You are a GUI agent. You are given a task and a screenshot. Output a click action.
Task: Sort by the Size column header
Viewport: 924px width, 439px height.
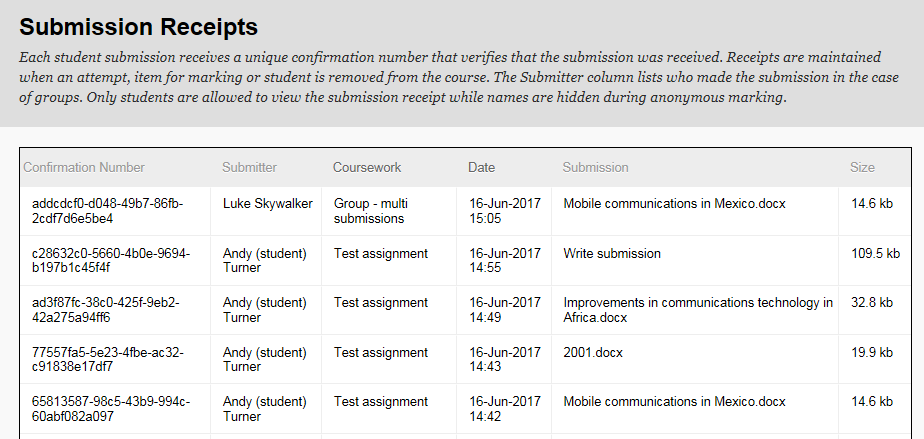862,167
